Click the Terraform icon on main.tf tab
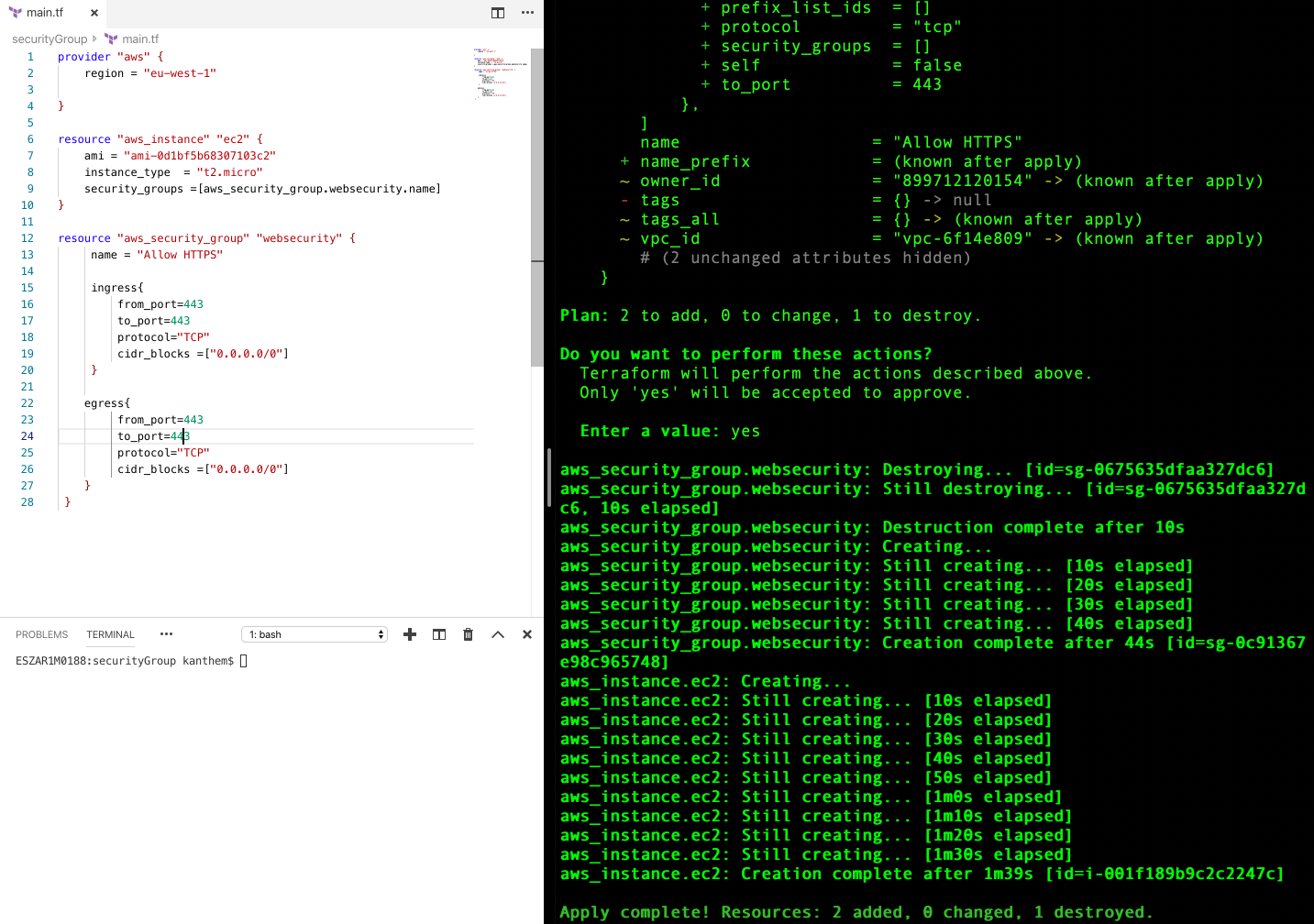 (x=16, y=13)
